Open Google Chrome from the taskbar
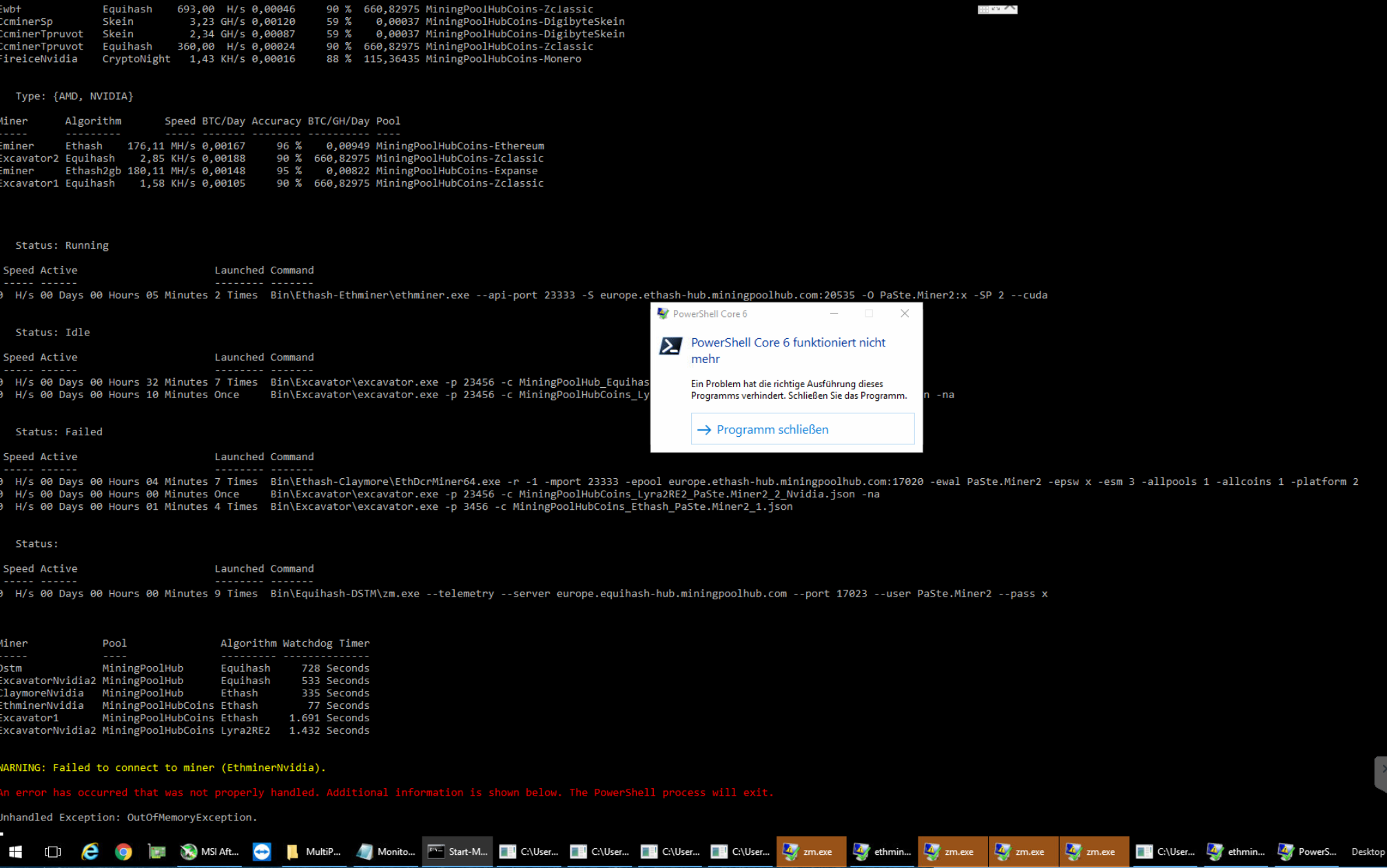This screenshot has width=1387, height=868. pyautogui.click(x=123, y=851)
